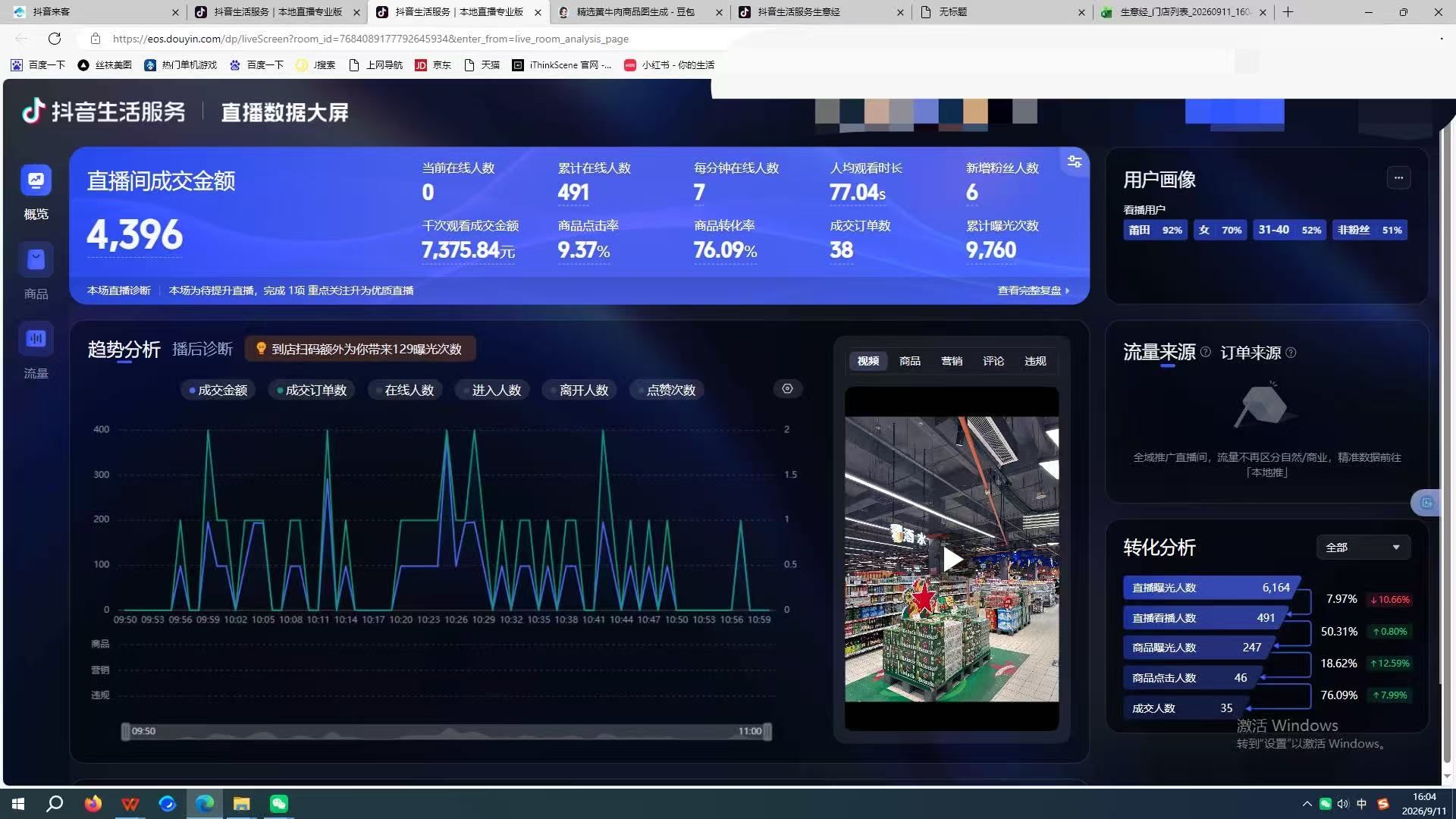Toggle the 点赞次数 chart series
The width and height of the screenshot is (1456, 819).
[667, 390]
